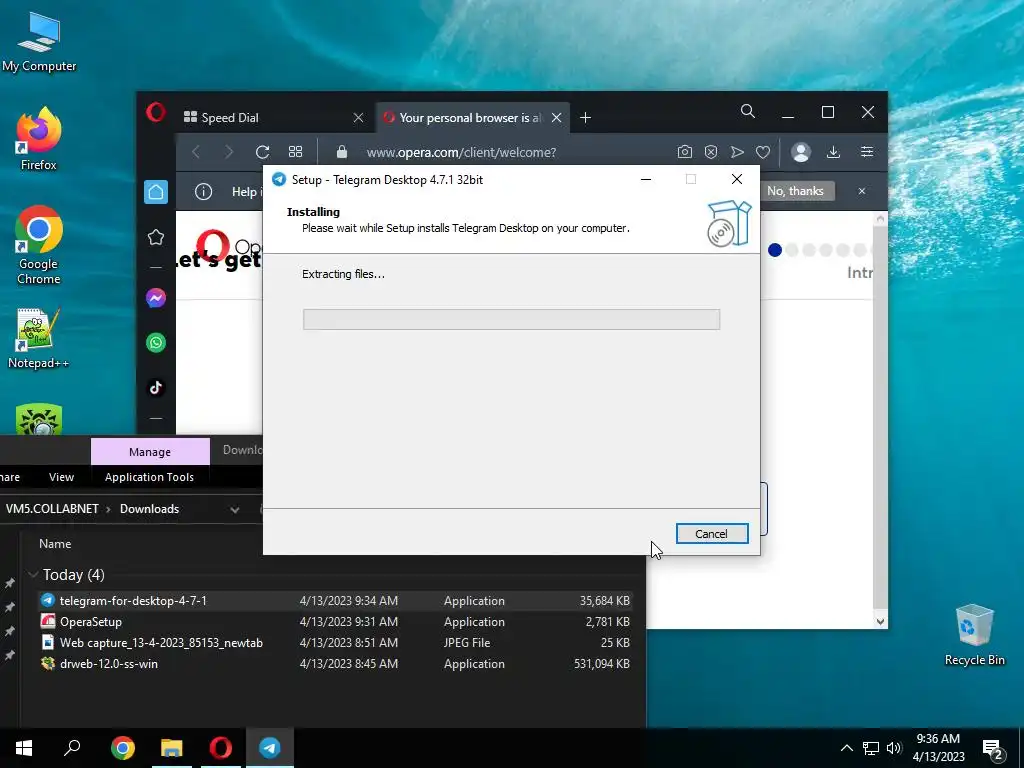This screenshot has height=768, width=1024.
Task: Open the Manage ribbon tab
Action: 150,452
